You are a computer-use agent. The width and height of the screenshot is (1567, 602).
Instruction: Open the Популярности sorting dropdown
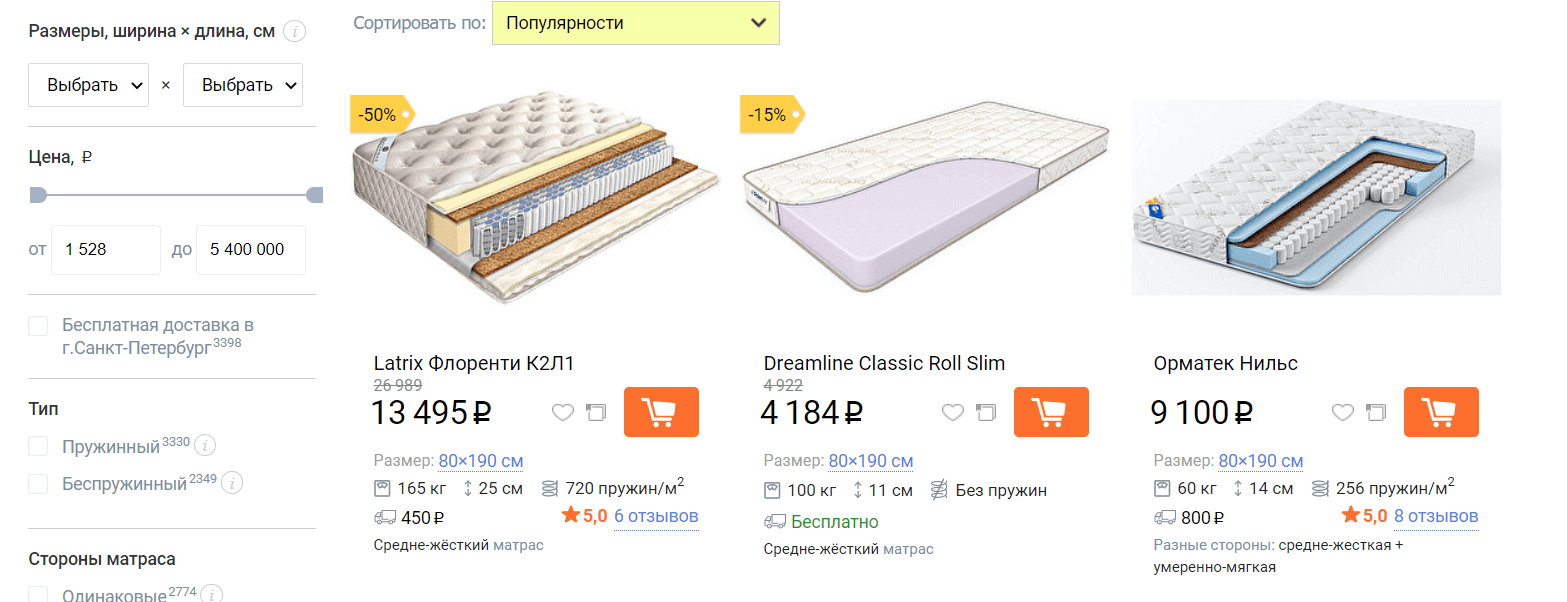tap(636, 22)
